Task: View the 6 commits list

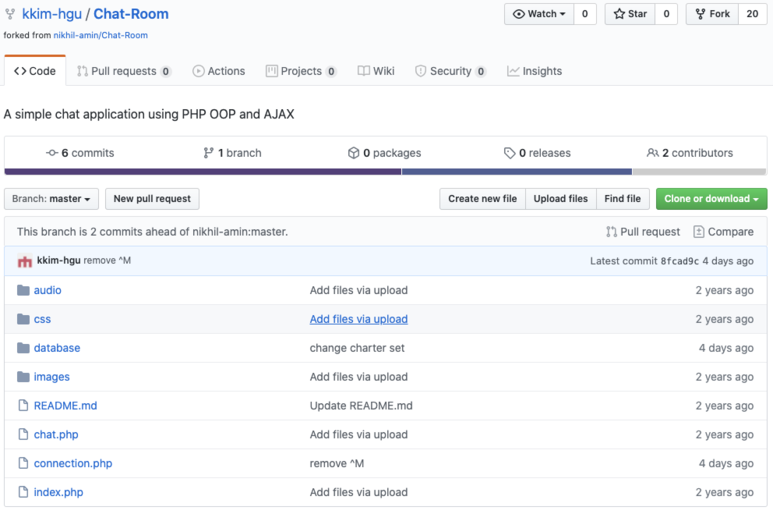Action: coord(80,153)
